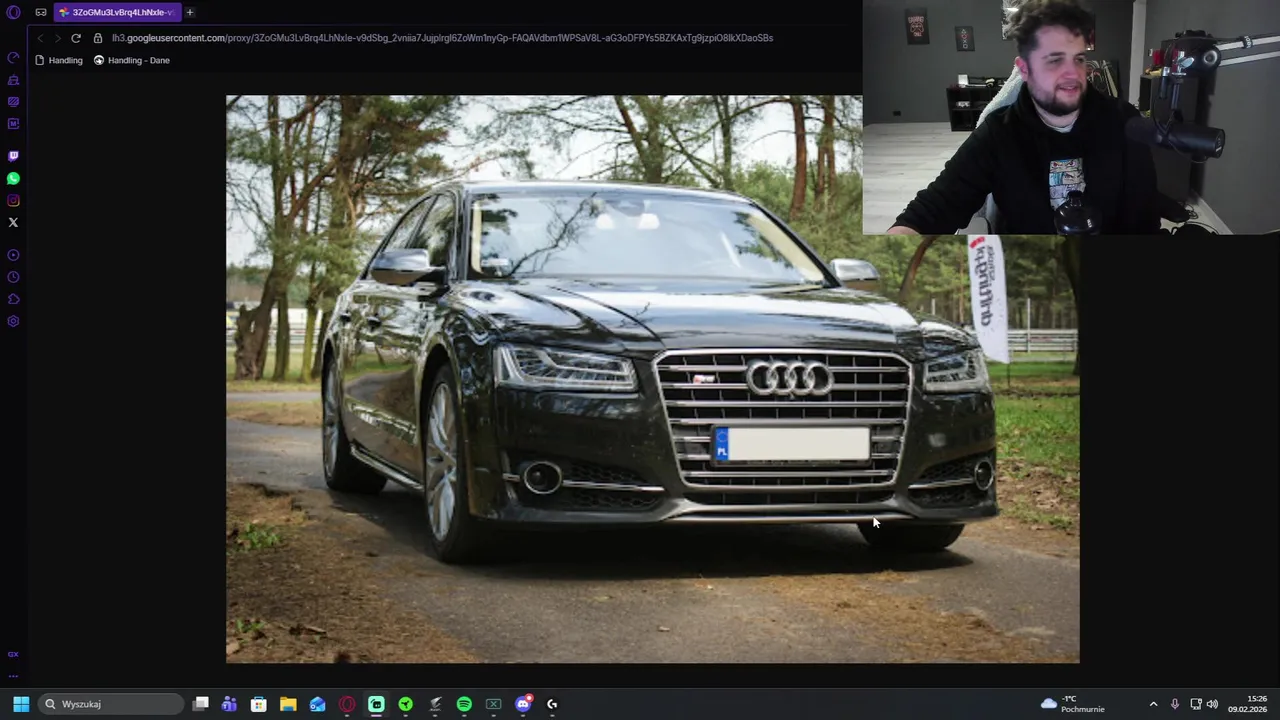Open History clock icon in sidebar
The height and width of the screenshot is (720, 1280).
[x=13, y=277]
